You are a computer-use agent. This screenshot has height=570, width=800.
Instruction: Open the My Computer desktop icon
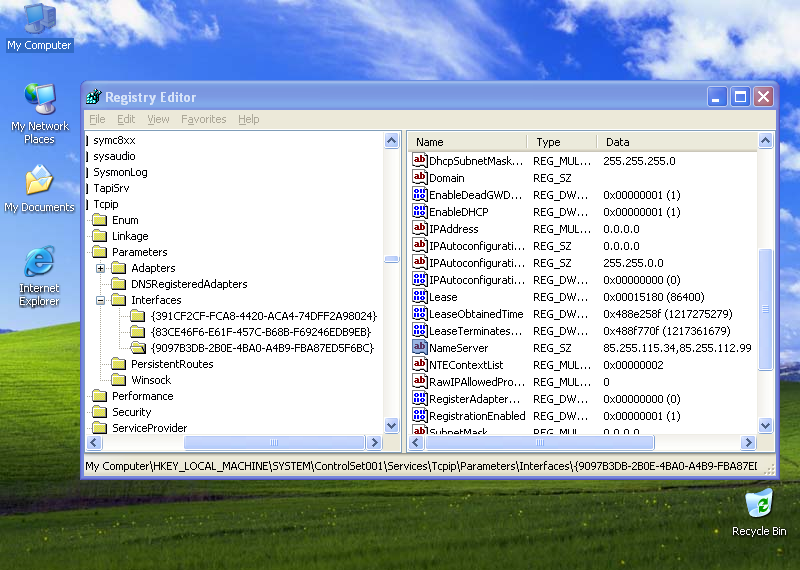tap(39, 27)
